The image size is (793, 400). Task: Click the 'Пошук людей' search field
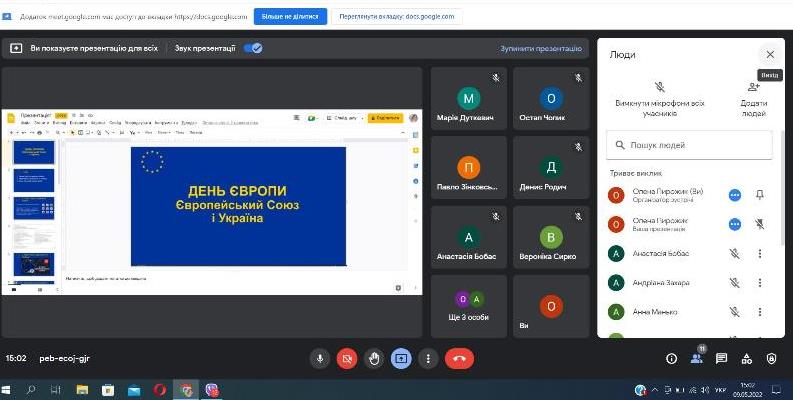tap(690, 145)
